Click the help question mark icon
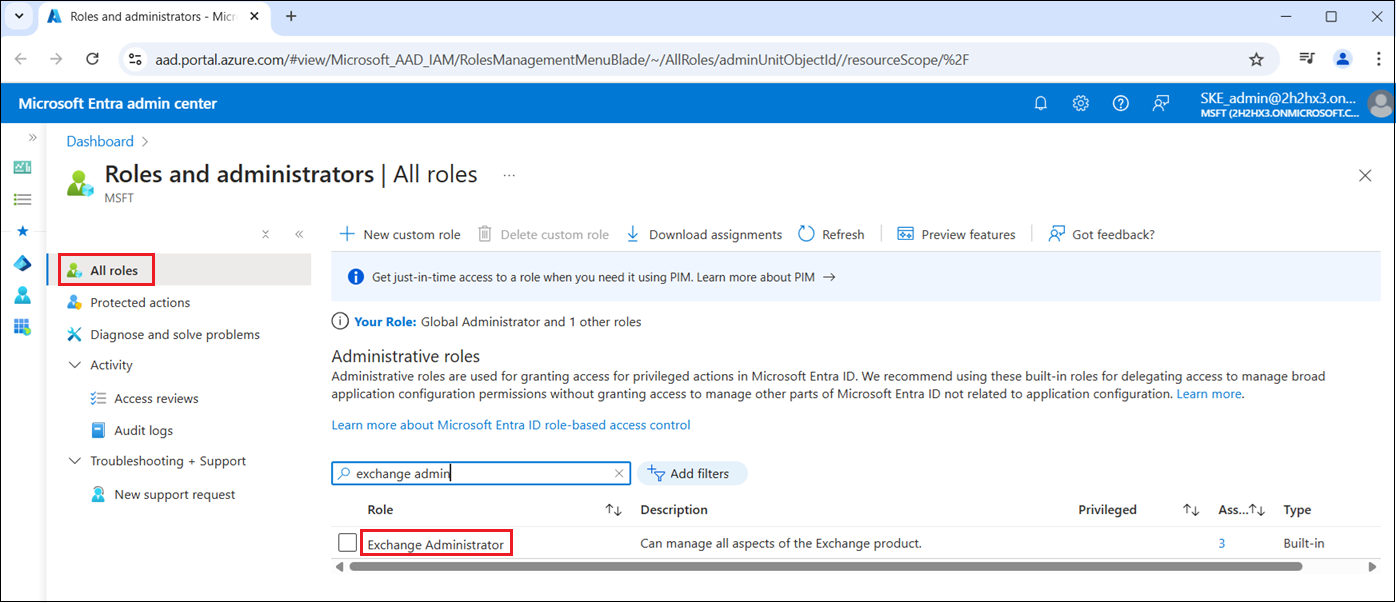This screenshot has width=1396, height=603. 1120,104
